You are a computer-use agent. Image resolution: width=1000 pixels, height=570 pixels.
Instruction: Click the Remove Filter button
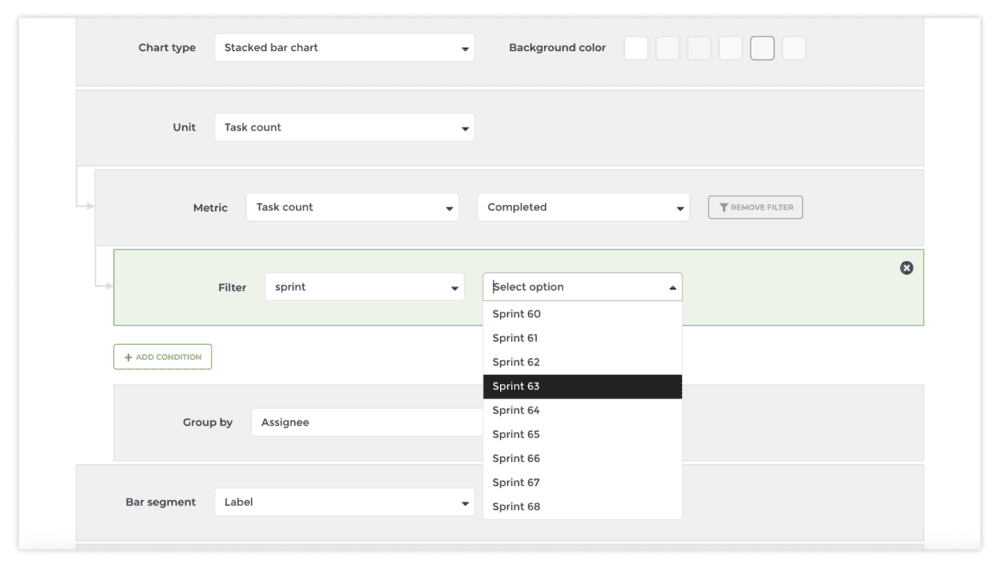pos(755,207)
